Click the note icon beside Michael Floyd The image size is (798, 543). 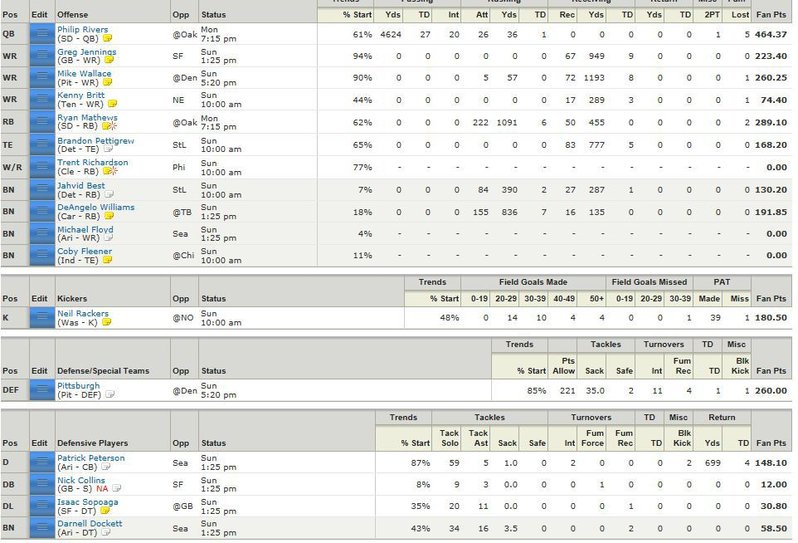pyautogui.click(x=108, y=238)
